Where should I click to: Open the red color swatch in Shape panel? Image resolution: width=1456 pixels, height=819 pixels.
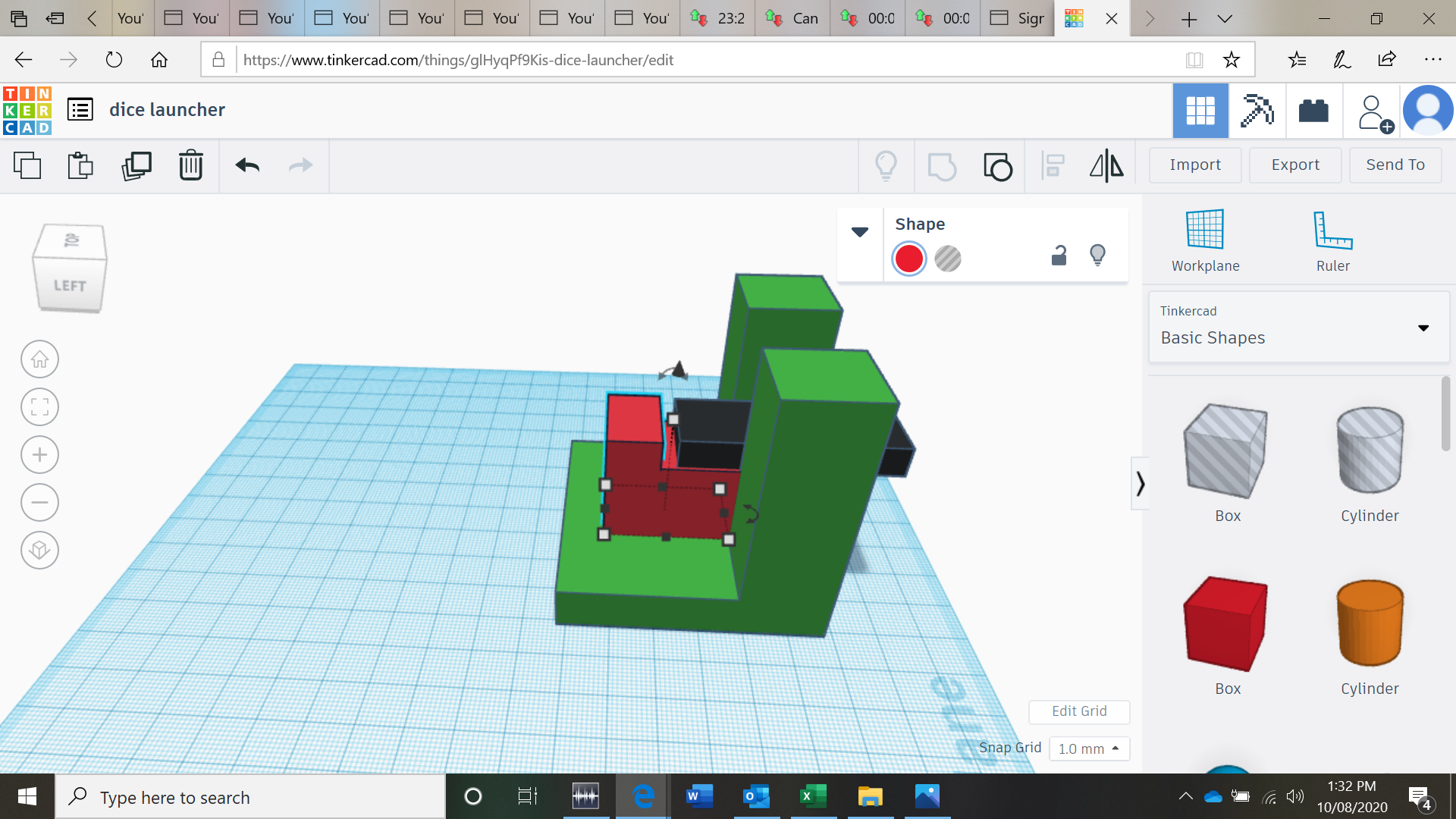(x=908, y=259)
